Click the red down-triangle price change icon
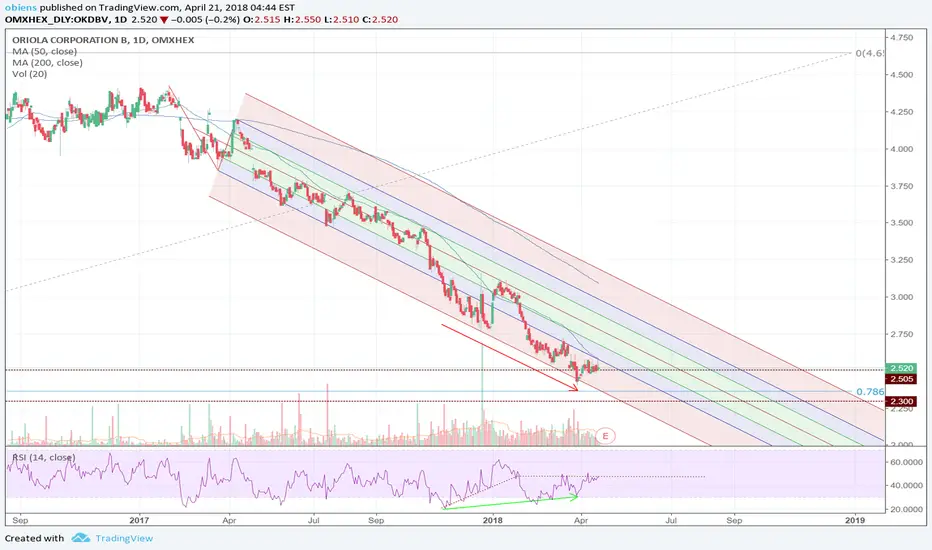 pos(163,20)
